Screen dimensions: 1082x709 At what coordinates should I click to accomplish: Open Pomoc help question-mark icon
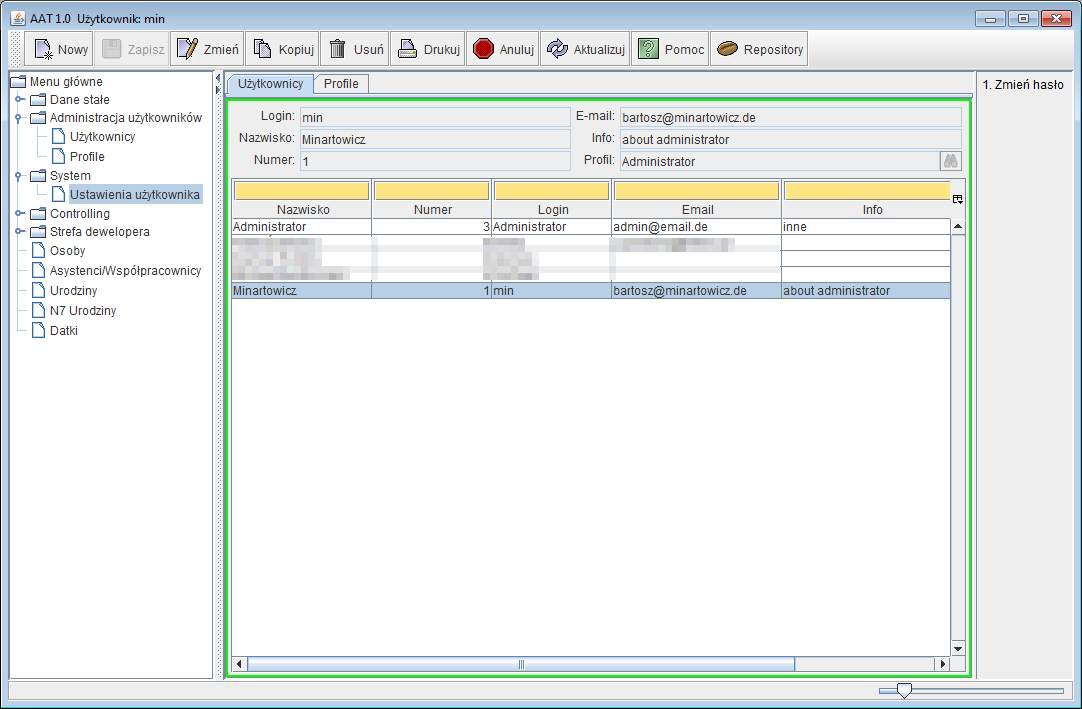pos(648,49)
